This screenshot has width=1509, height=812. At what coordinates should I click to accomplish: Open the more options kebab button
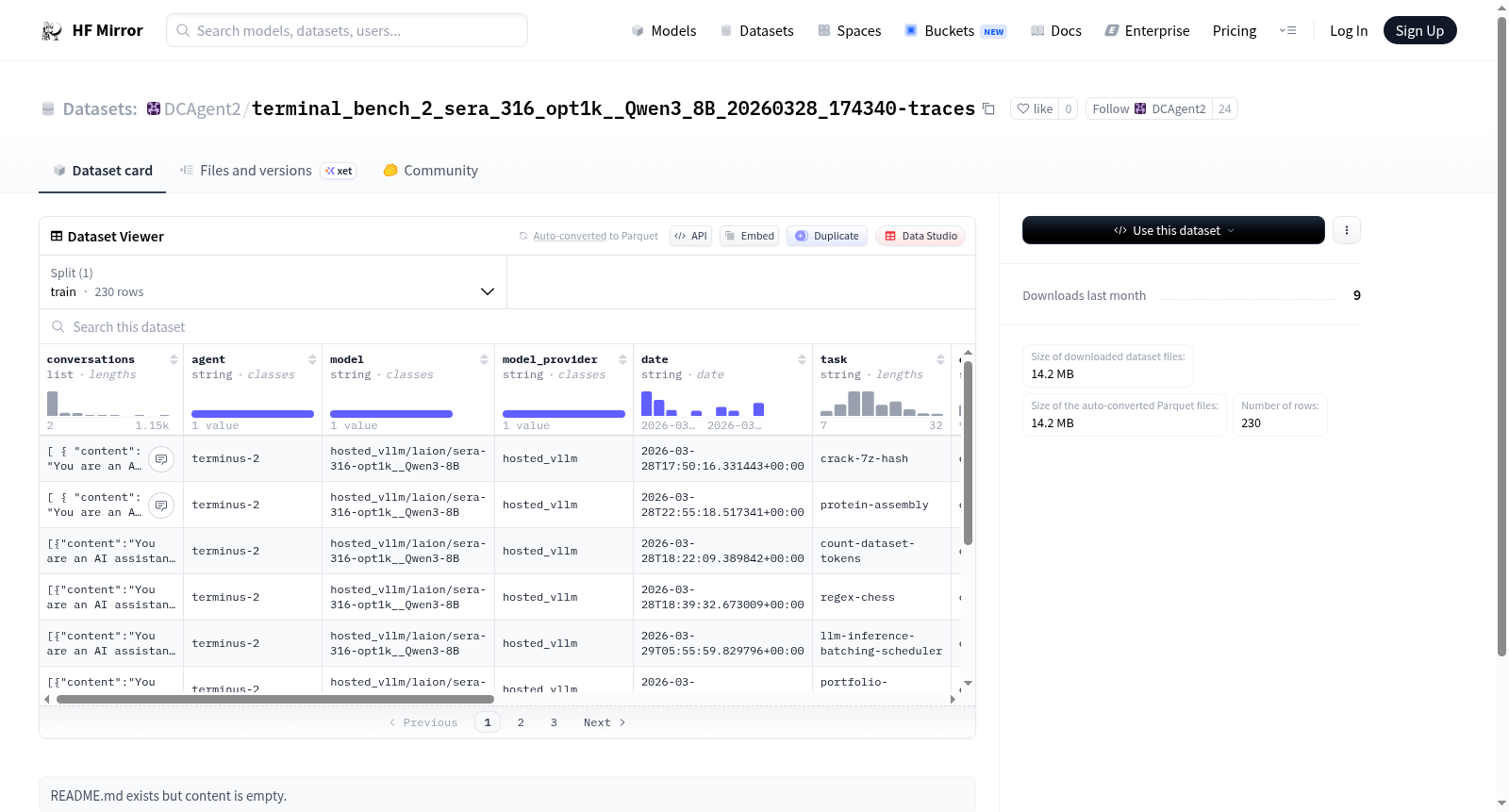point(1347,230)
